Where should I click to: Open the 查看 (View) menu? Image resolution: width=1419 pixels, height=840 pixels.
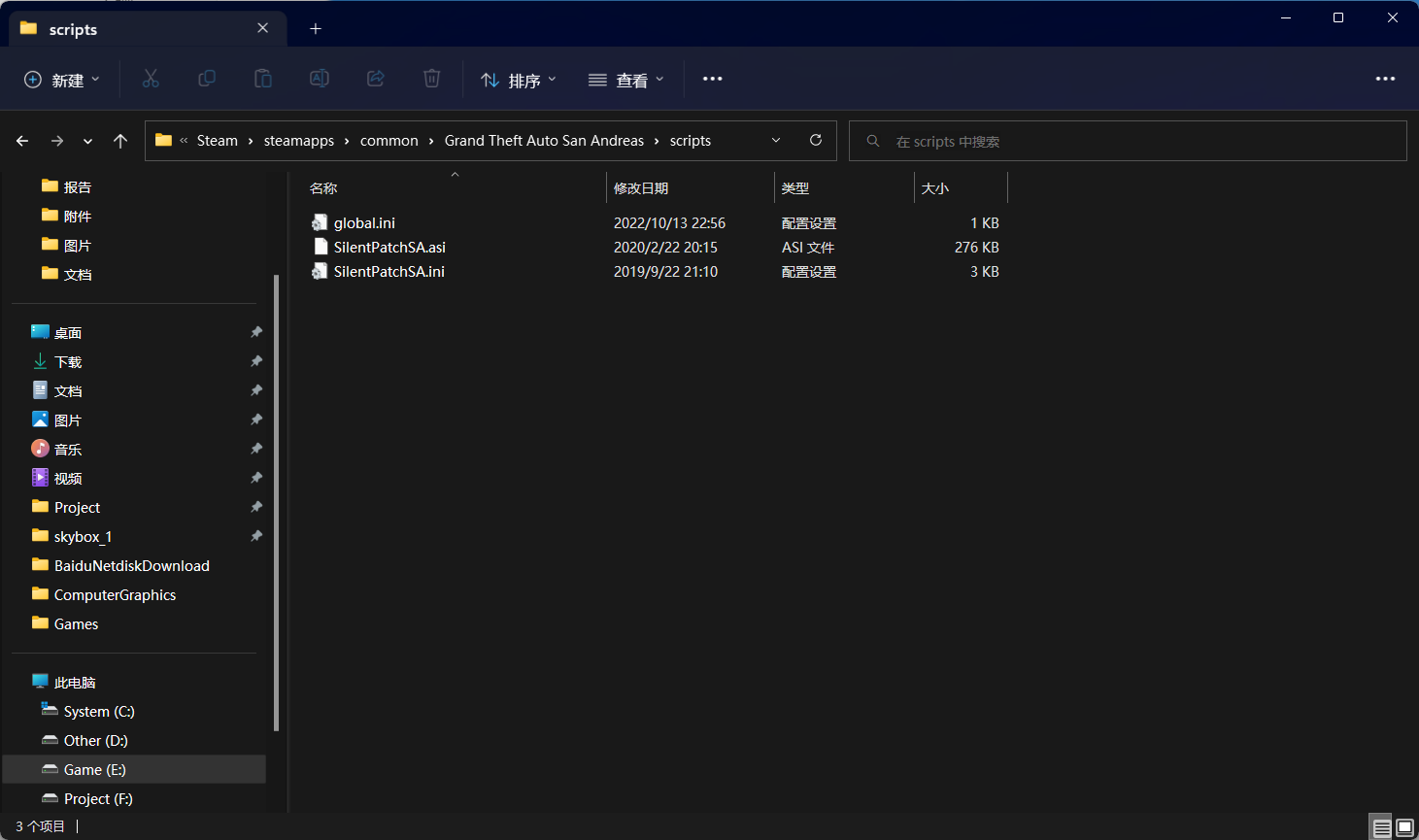(x=626, y=80)
